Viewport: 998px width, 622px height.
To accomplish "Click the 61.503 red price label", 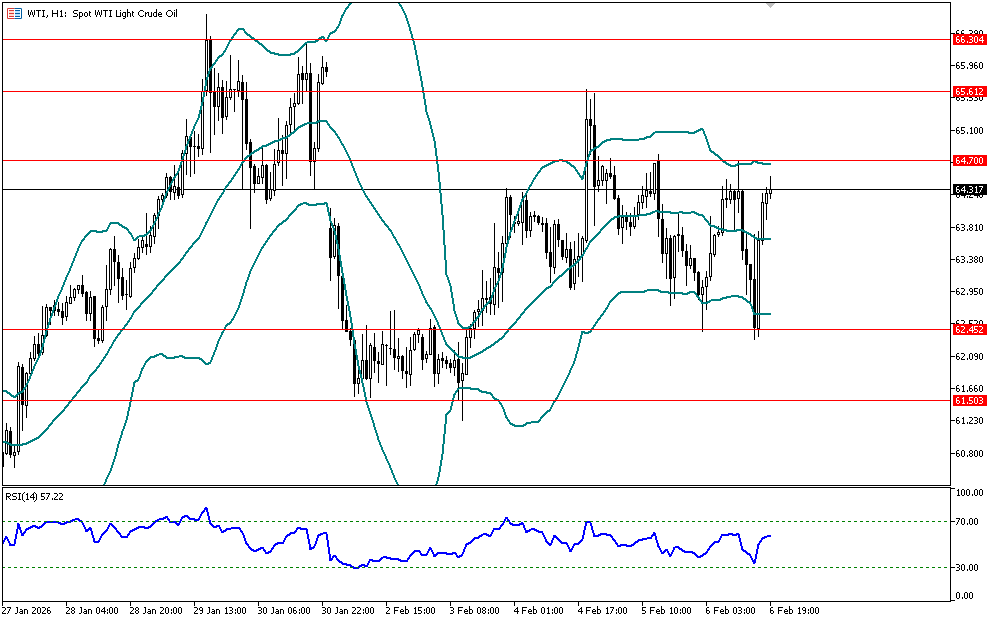I will click(x=970, y=400).
